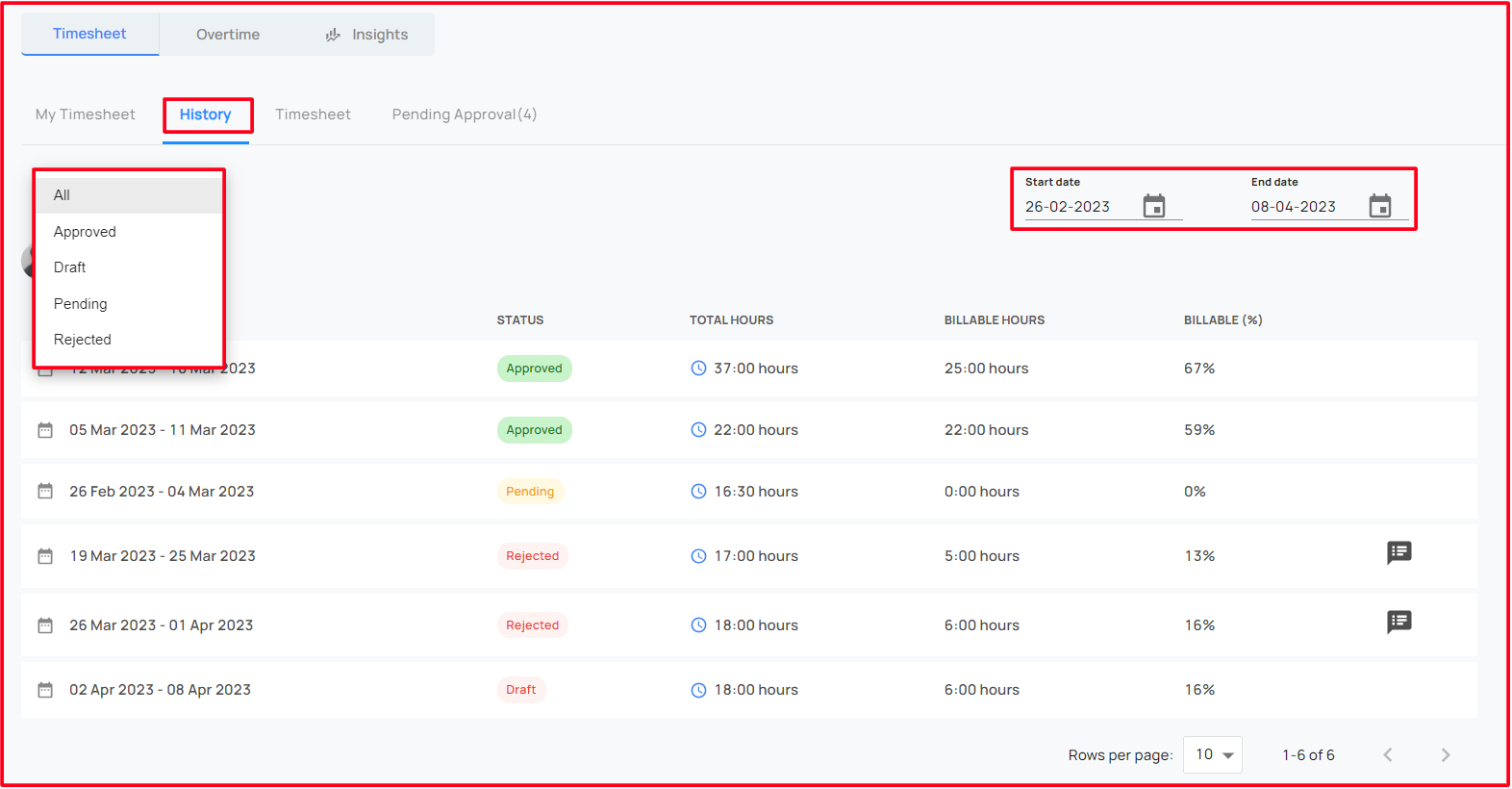The height and width of the screenshot is (789, 1512).
Task: Go to next page with right chevron
Action: point(1446,755)
